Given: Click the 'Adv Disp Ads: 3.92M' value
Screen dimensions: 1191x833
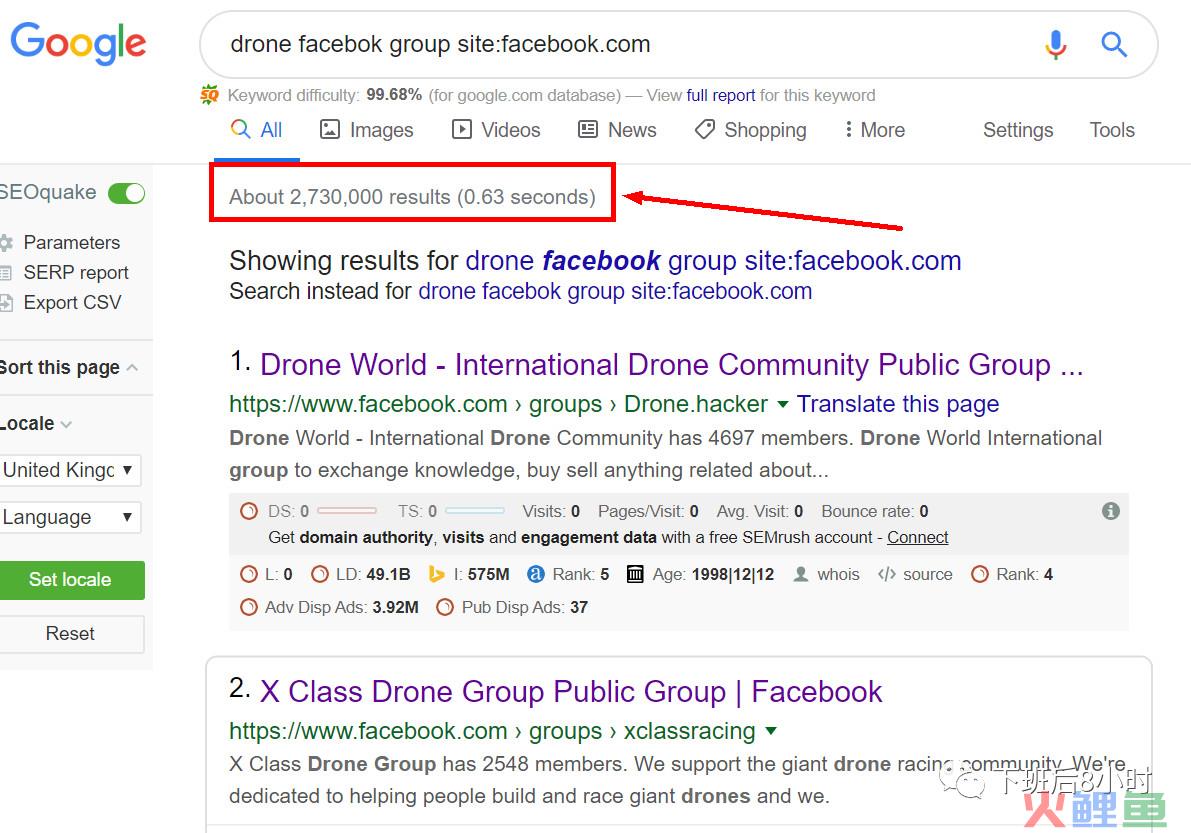Looking at the screenshot, I should [x=396, y=607].
